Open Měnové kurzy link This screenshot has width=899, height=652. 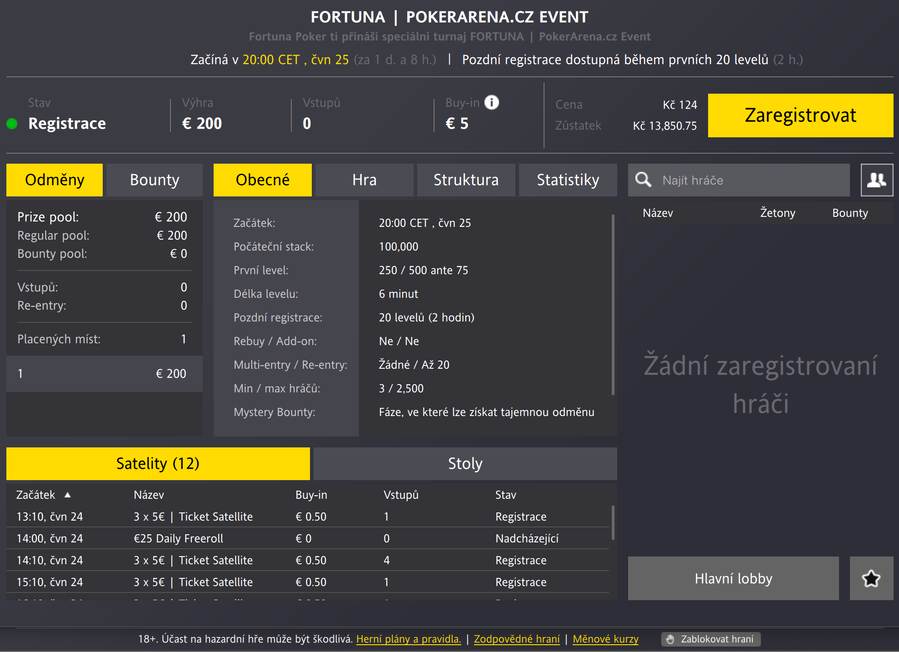605,639
